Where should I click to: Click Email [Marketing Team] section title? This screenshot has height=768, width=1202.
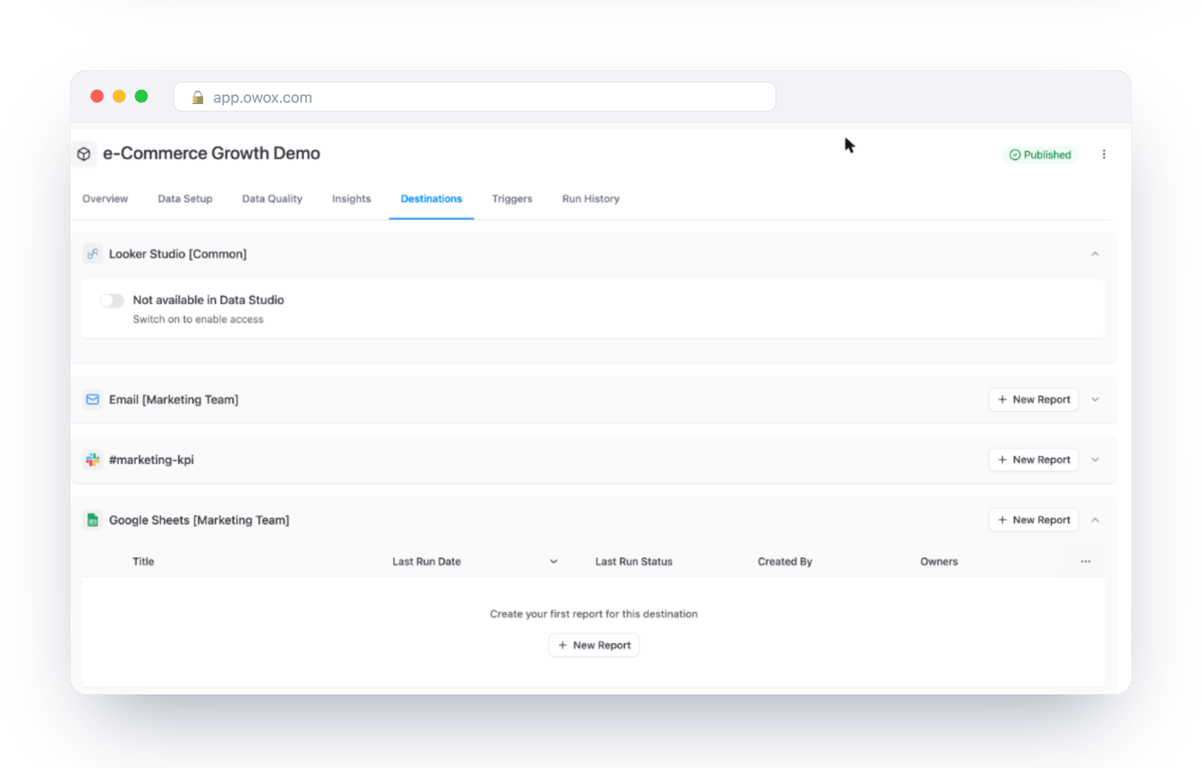pyautogui.click(x=174, y=399)
